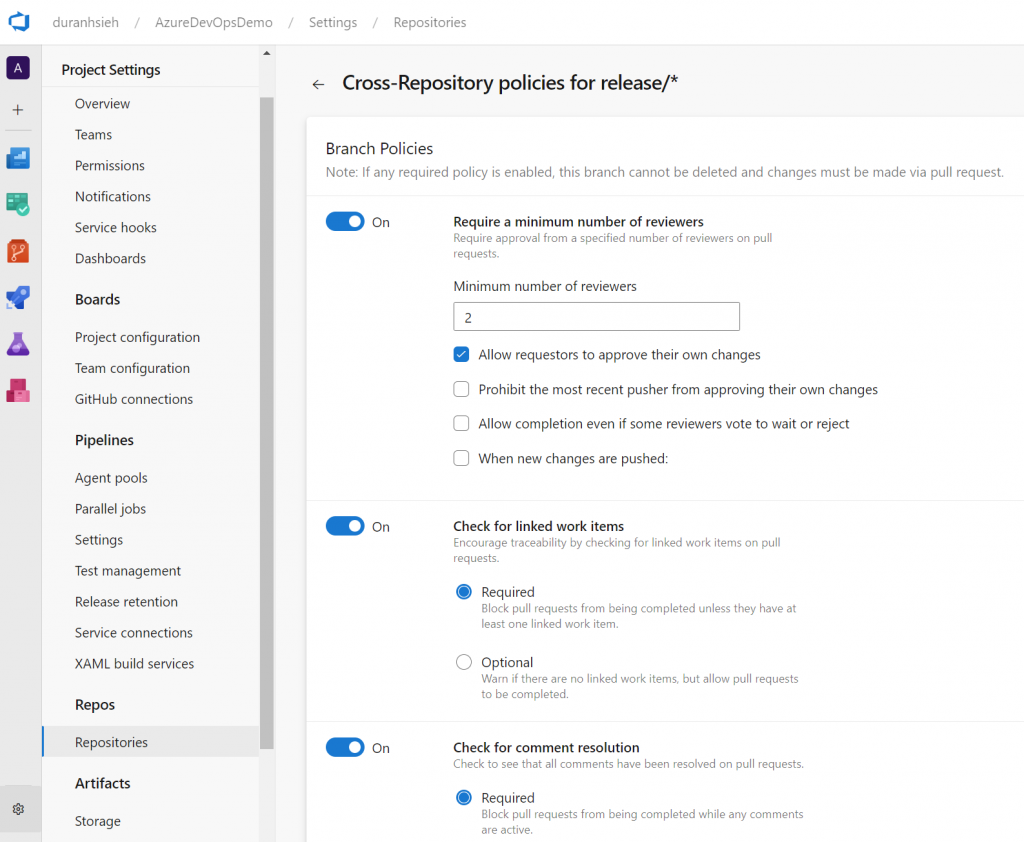The width and height of the screenshot is (1024, 842).
Task: Open Agent pools under Pipelines
Action: pos(111,478)
